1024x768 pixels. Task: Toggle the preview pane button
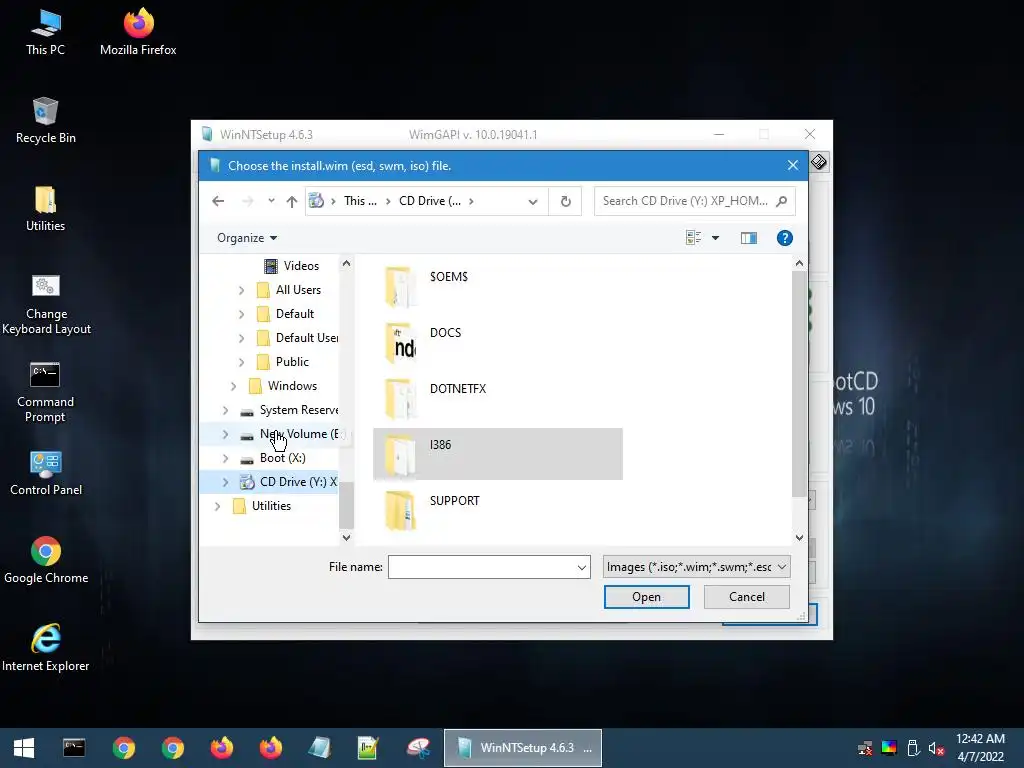748,238
